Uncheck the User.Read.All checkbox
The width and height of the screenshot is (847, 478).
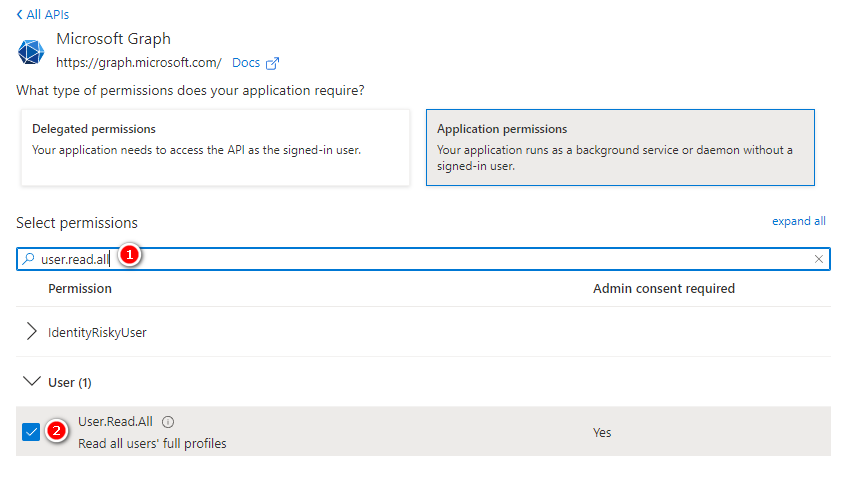[31, 432]
